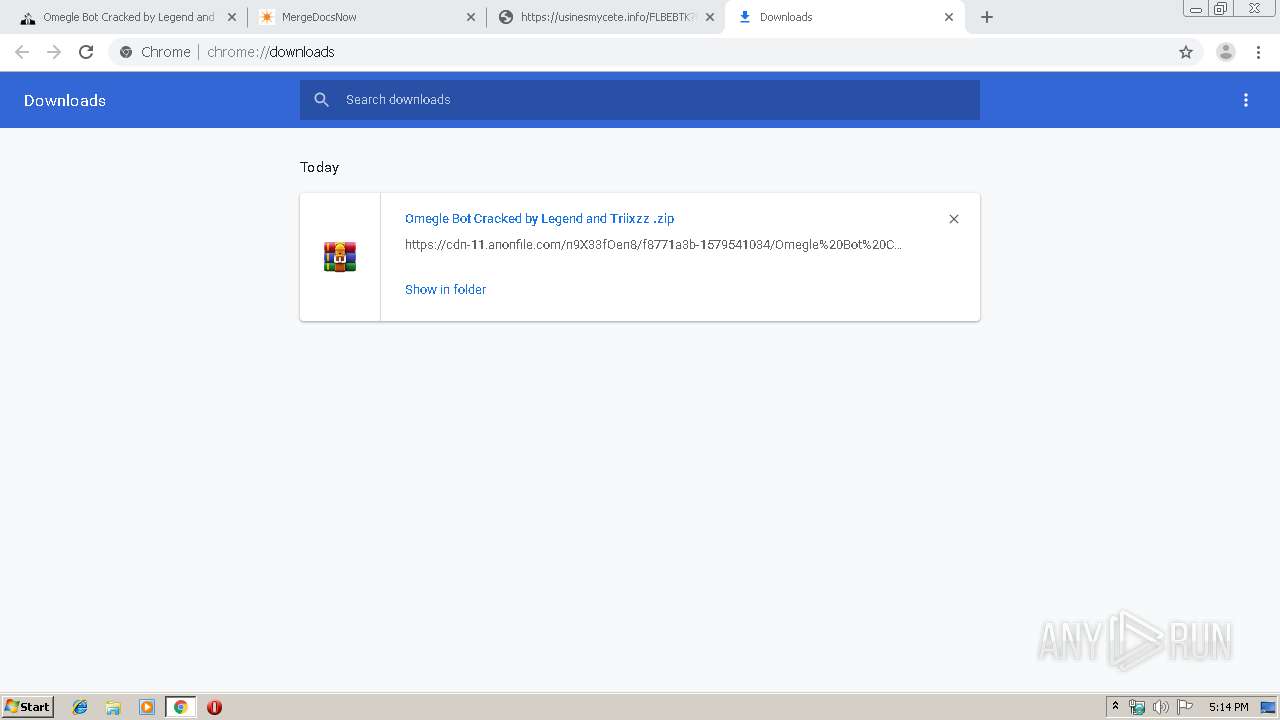The width and height of the screenshot is (1280, 720).
Task: Switch to the usinesmycete.info tab
Action: [x=605, y=17]
